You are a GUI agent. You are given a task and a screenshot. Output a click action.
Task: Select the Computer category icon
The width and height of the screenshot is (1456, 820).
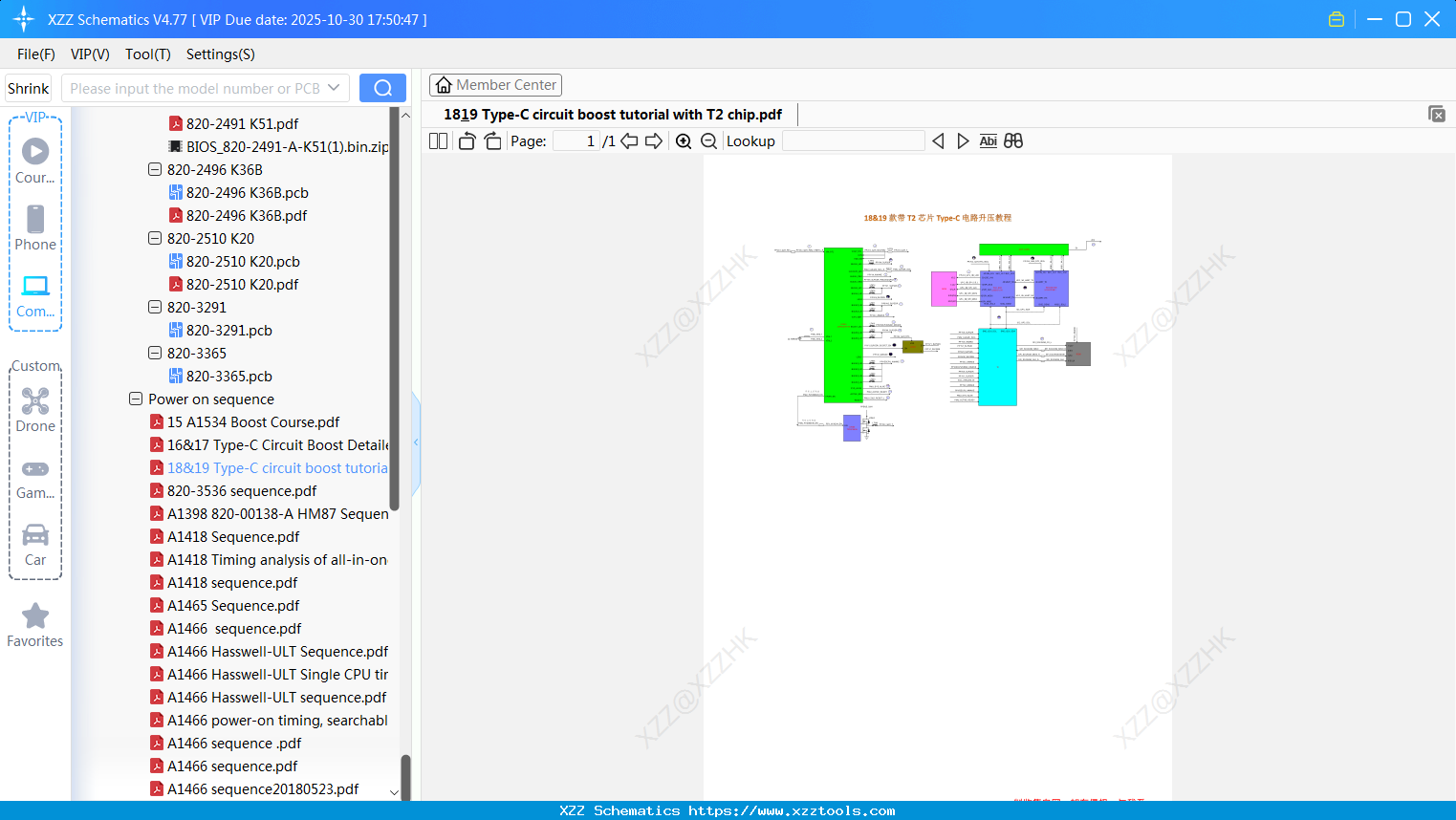click(35, 295)
